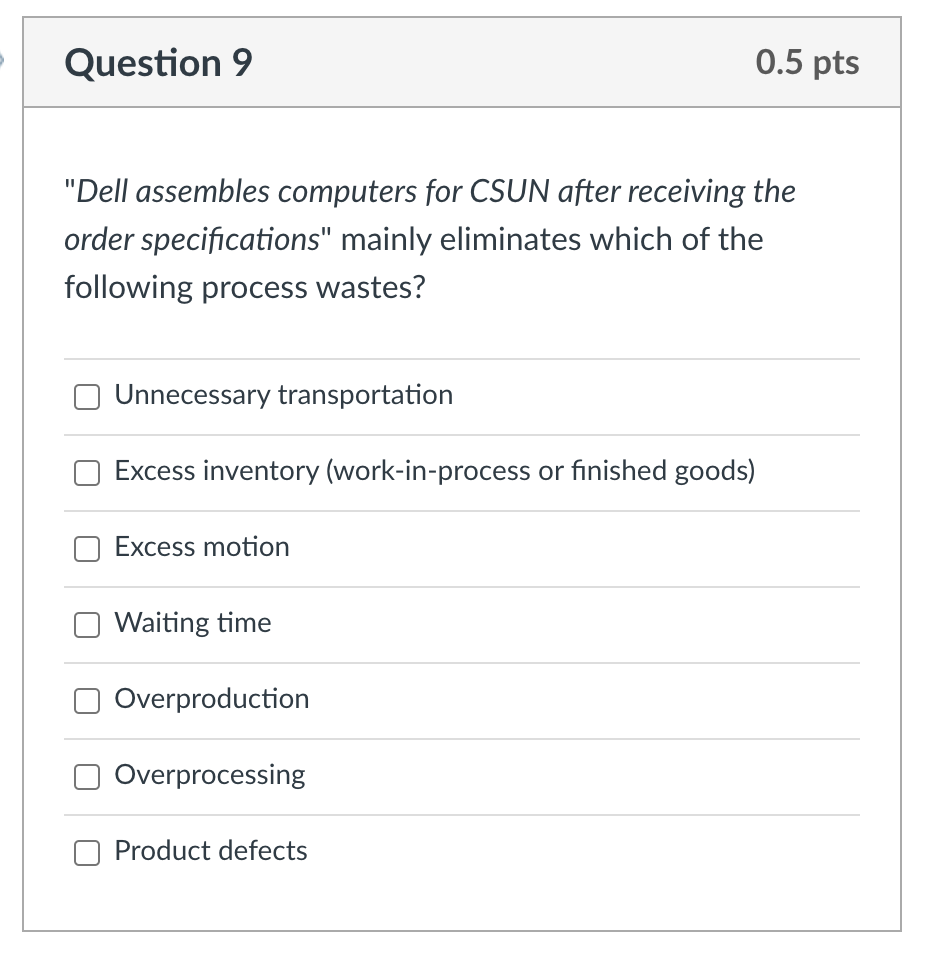Image resolution: width=940 pixels, height=968 pixels.
Task: Select Excess inventory as an answer
Action: (x=86, y=473)
